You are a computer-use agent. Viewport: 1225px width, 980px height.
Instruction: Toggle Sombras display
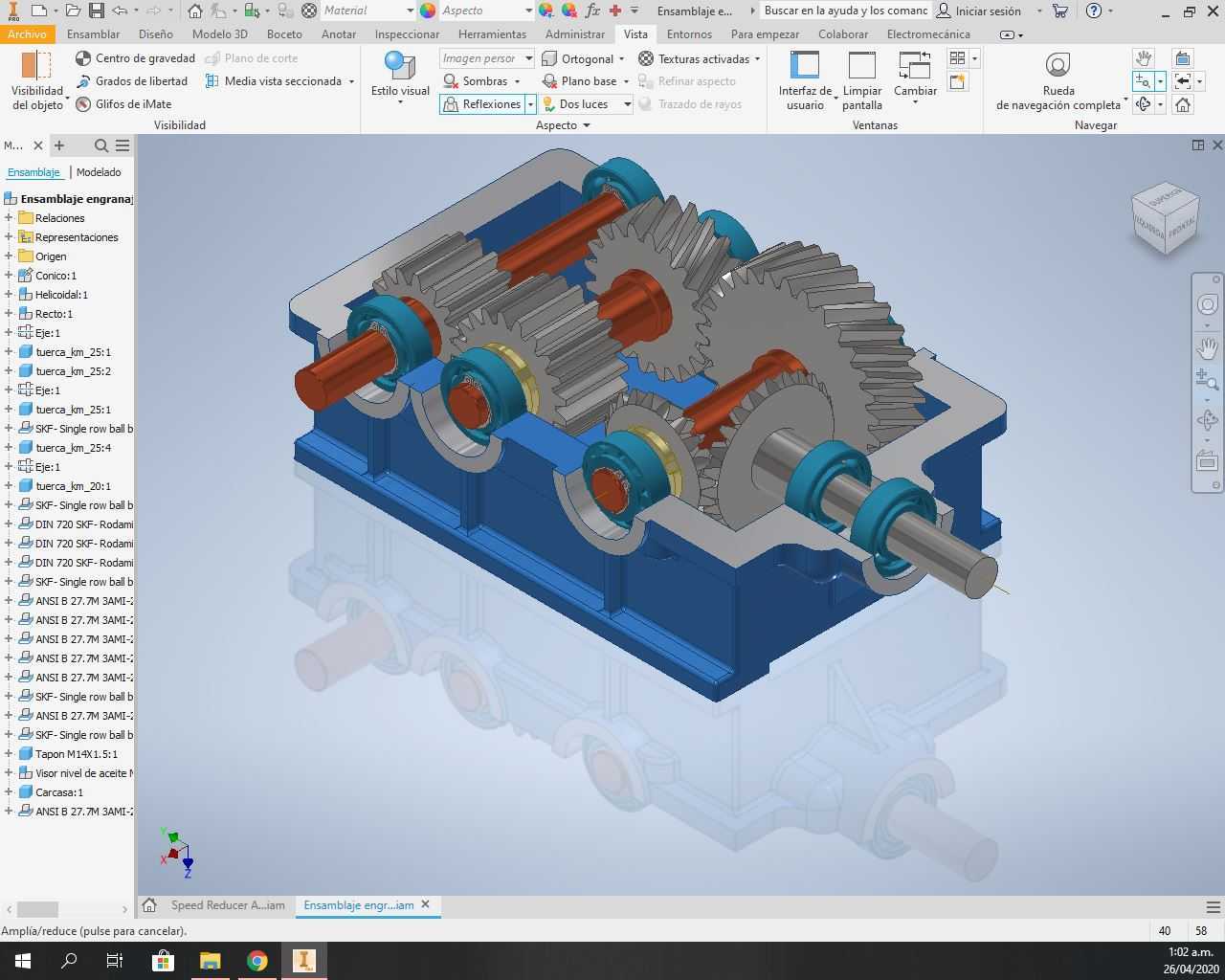tap(476, 81)
